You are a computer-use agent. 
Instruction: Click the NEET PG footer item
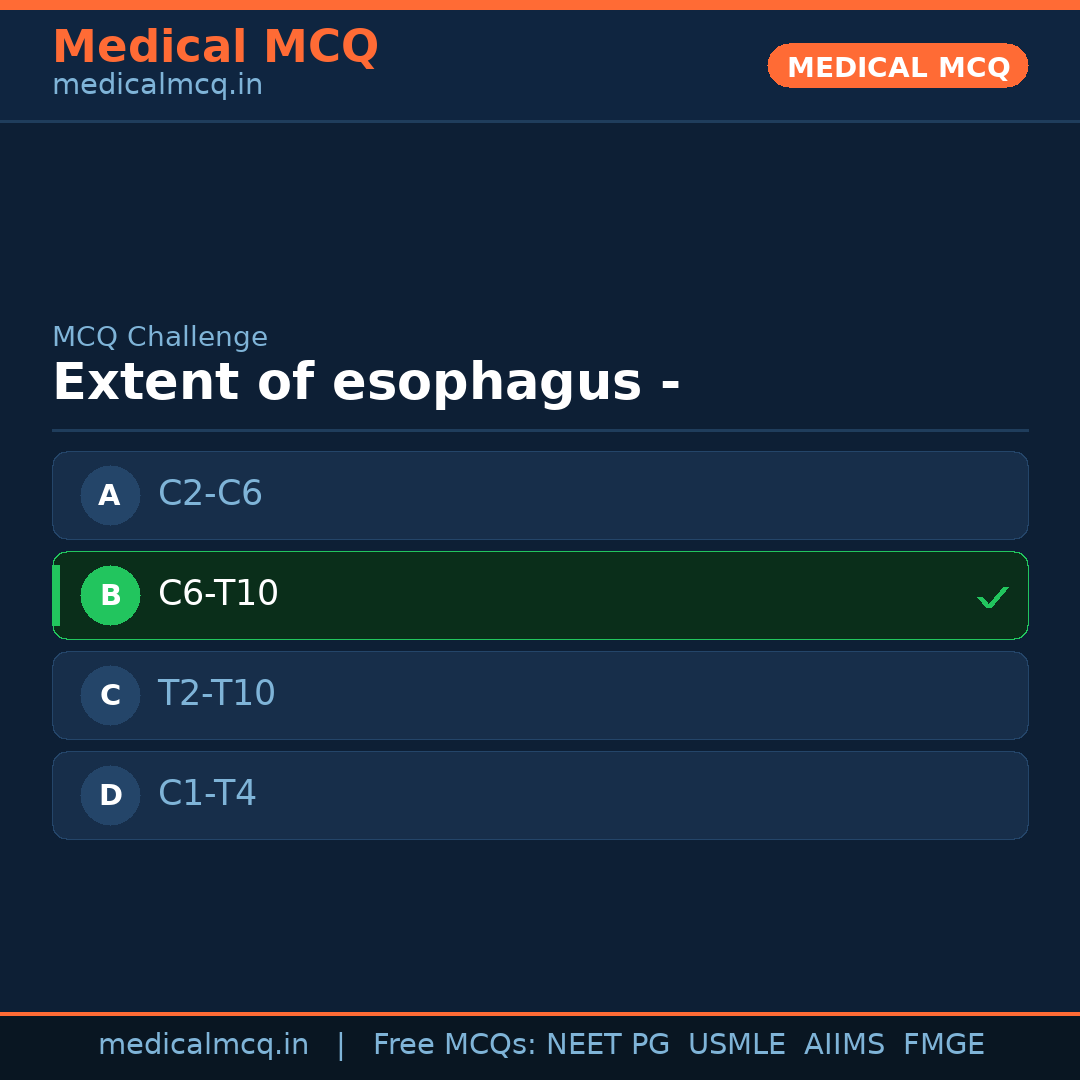pos(607,1044)
